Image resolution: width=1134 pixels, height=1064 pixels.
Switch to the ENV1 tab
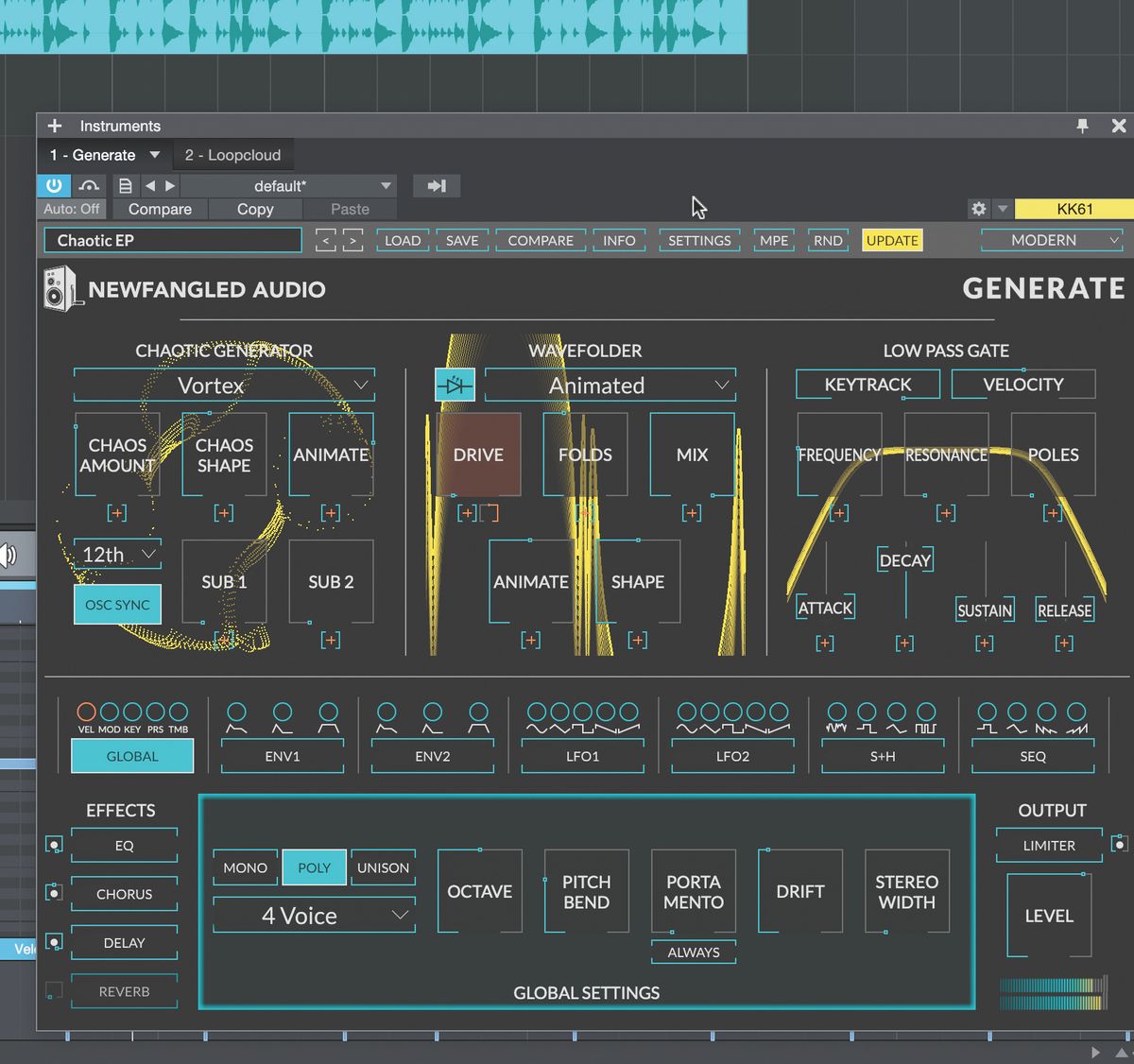tap(283, 756)
